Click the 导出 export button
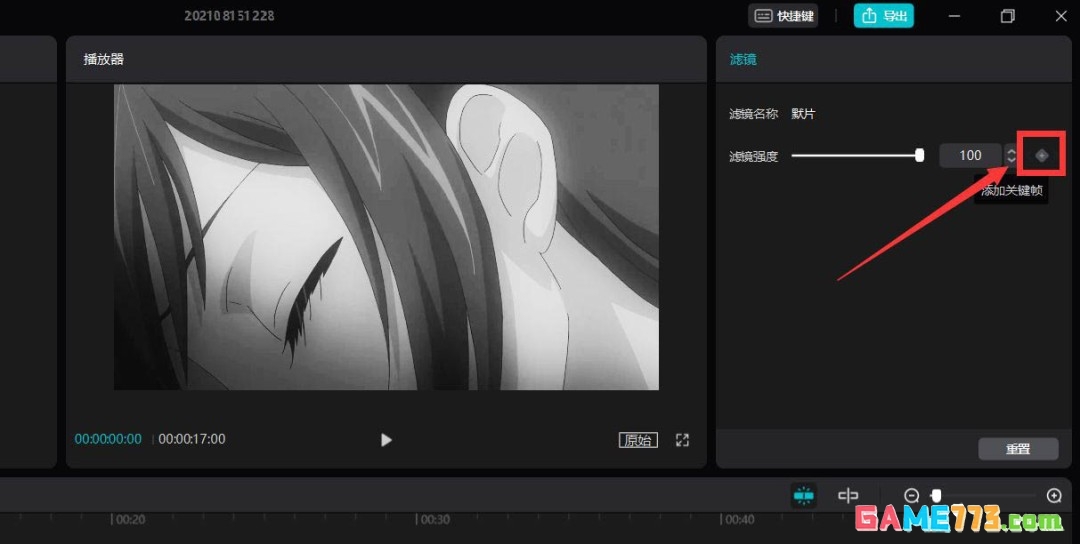Image resolution: width=1080 pixels, height=544 pixels. (x=884, y=16)
